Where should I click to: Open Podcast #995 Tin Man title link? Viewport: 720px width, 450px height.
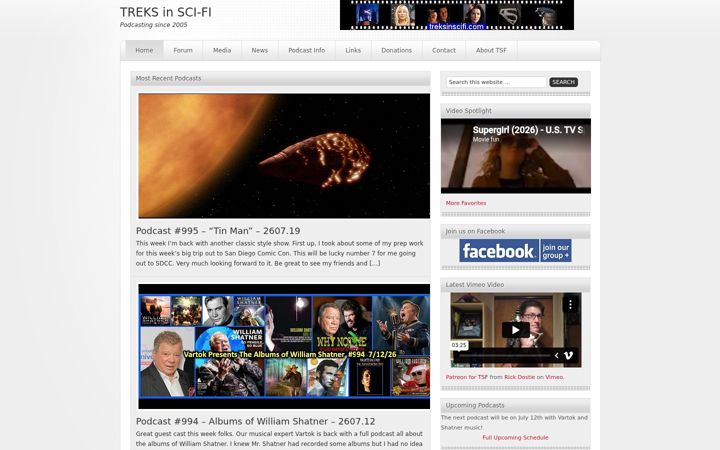(218, 231)
